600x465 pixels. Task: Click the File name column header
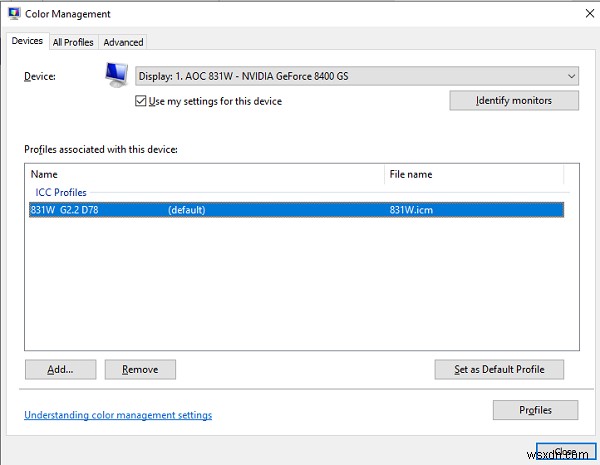(474, 174)
